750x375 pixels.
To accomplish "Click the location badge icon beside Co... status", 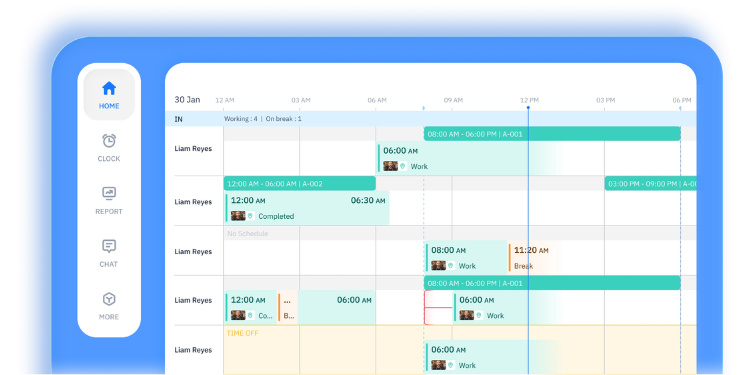I will (251, 316).
